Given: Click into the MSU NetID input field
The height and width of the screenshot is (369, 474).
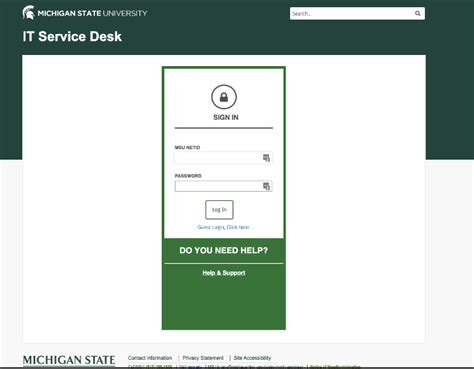Looking at the screenshot, I should [223, 158].
